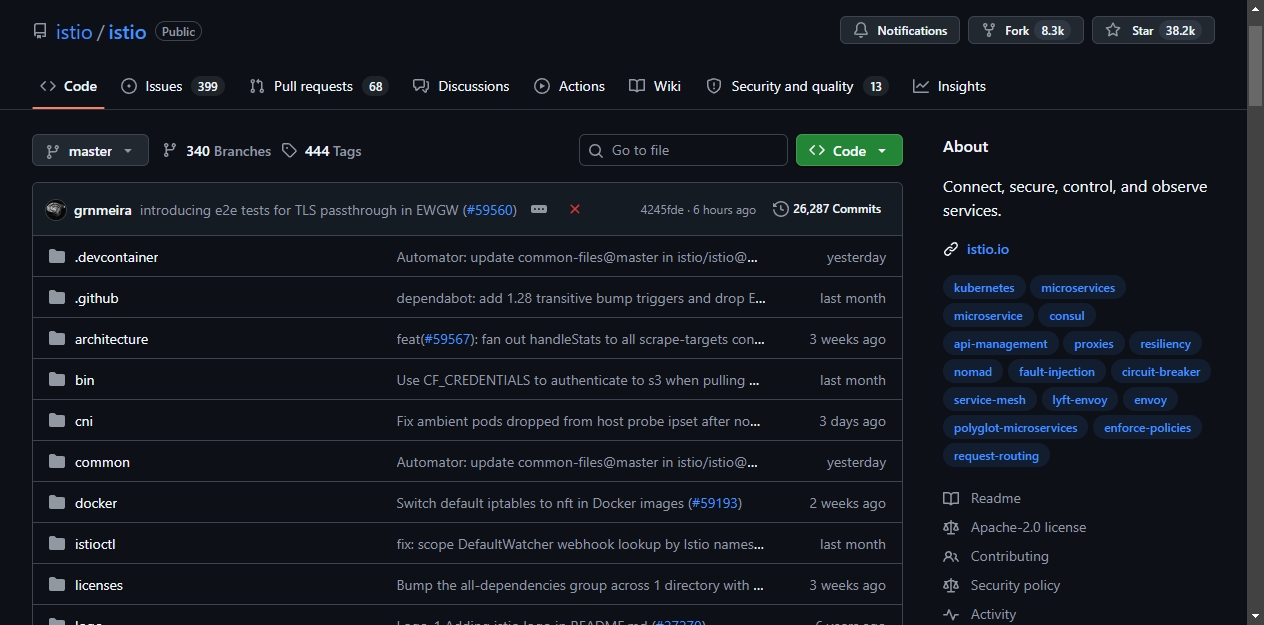The image size is (1264, 625).
Task: Open the Security policy link
Action: pyautogui.click(x=1015, y=585)
